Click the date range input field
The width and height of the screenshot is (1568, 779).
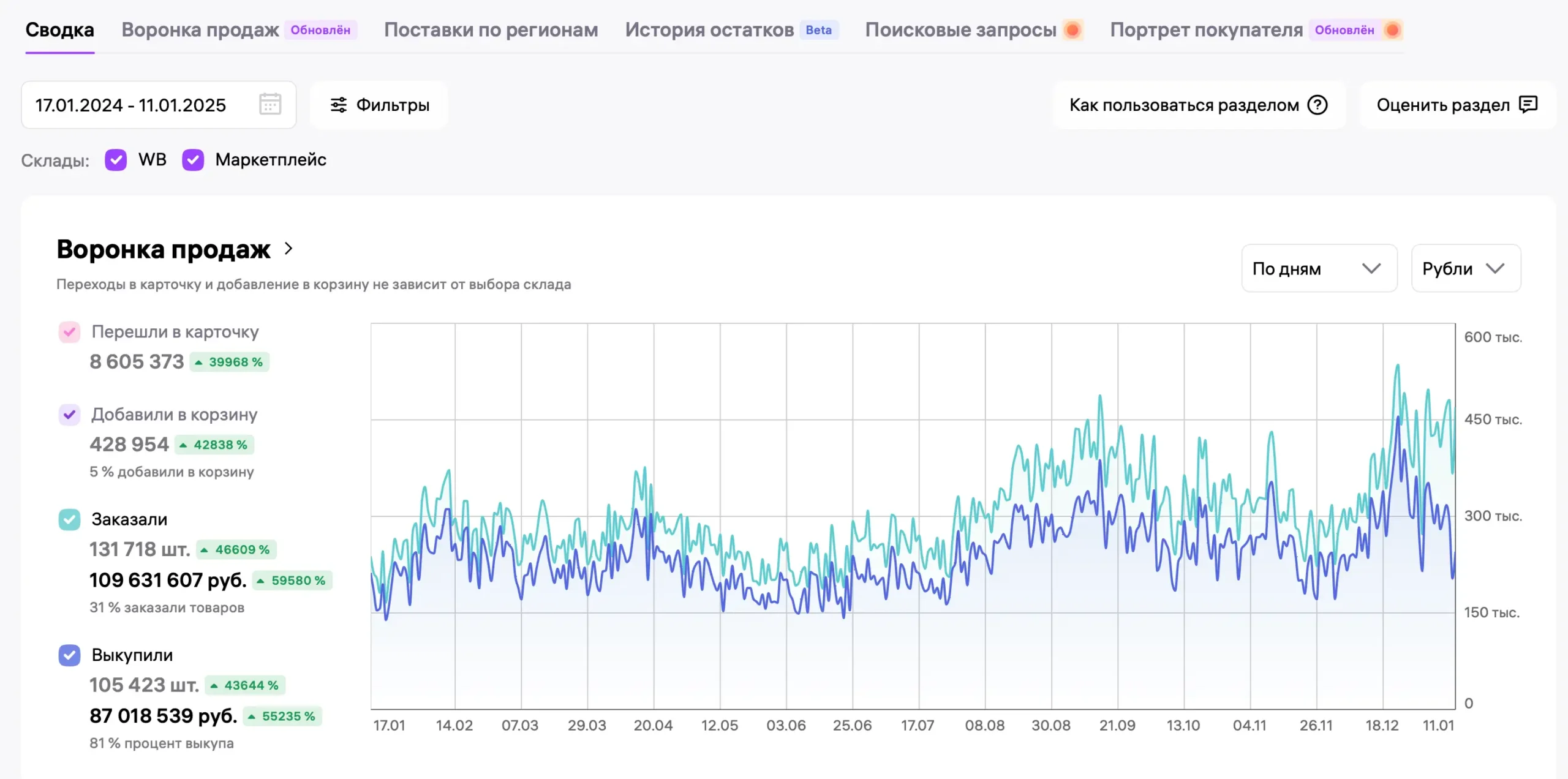pyautogui.click(x=130, y=105)
